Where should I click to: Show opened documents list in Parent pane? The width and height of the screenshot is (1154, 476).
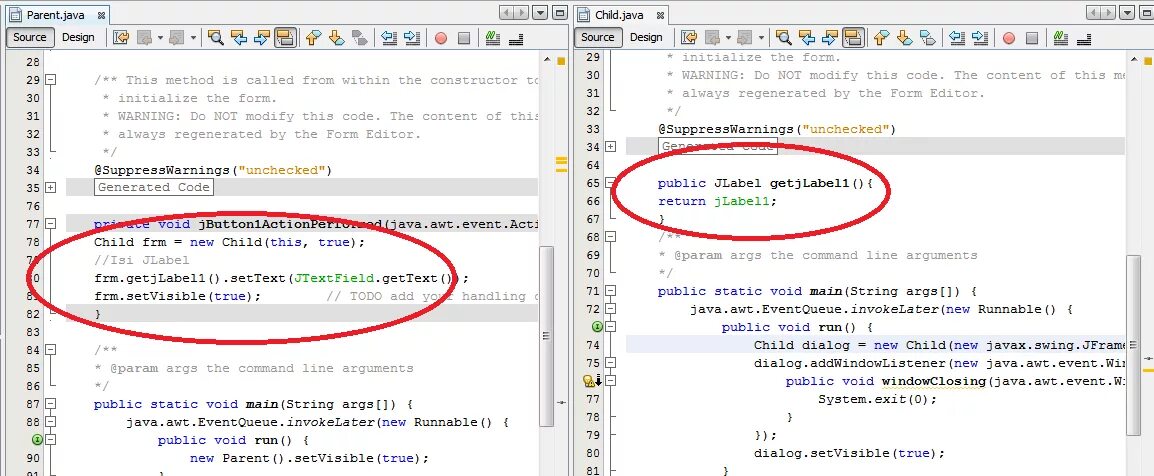pyautogui.click(x=540, y=13)
